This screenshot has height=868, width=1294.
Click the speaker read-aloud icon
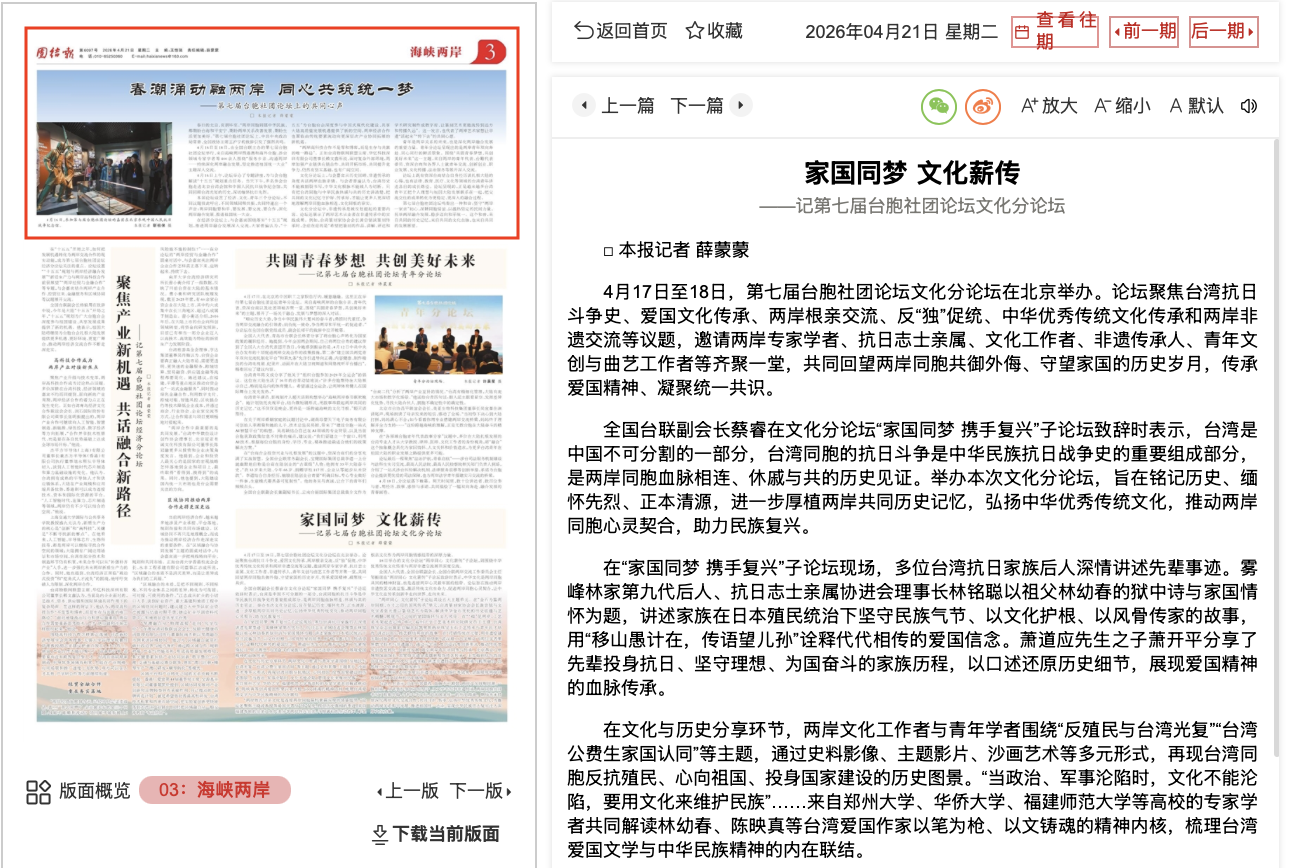[1248, 106]
